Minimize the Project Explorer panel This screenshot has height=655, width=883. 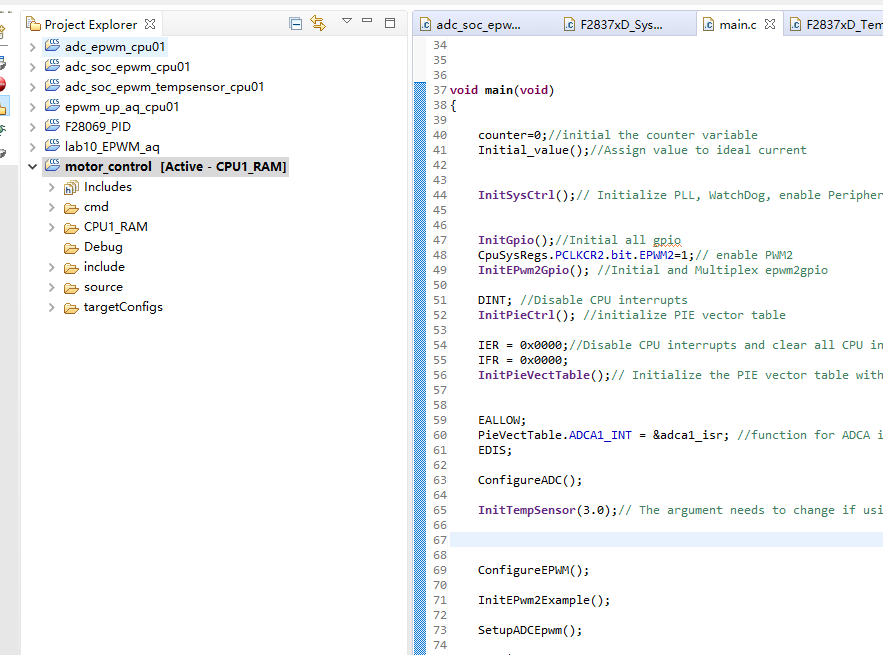367,20
